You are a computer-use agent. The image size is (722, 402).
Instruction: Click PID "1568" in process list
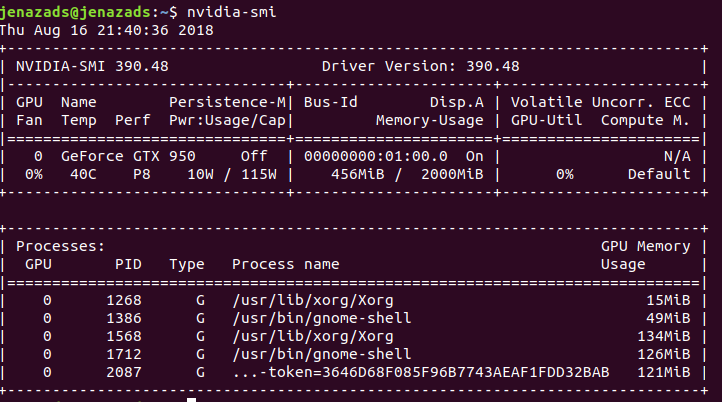124,336
